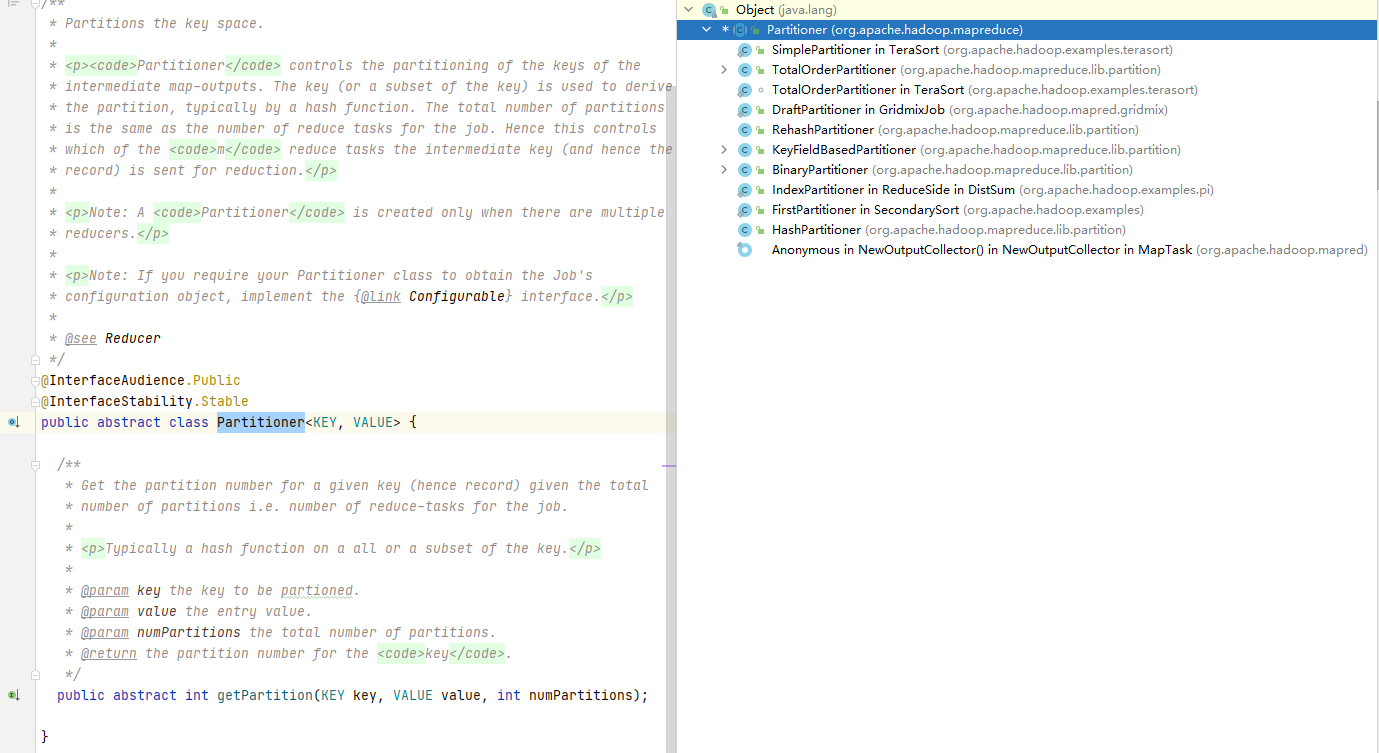The image size is (1379, 753).
Task: Click the <KEY, VALUE> type parameters on the class line
Action: 353,423
